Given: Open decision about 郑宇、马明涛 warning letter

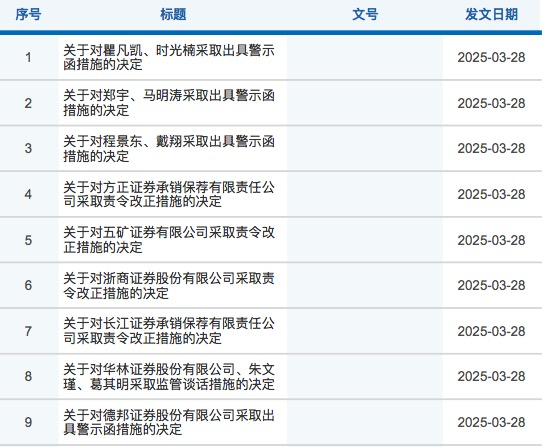Looking at the screenshot, I should click(x=169, y=103).
